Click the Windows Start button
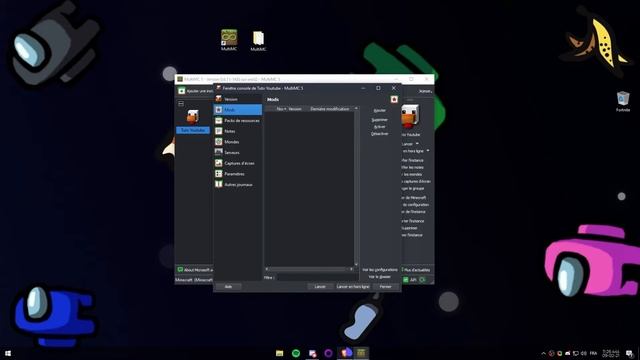Viewport: 640px width, 360px height. pos(7,353)
